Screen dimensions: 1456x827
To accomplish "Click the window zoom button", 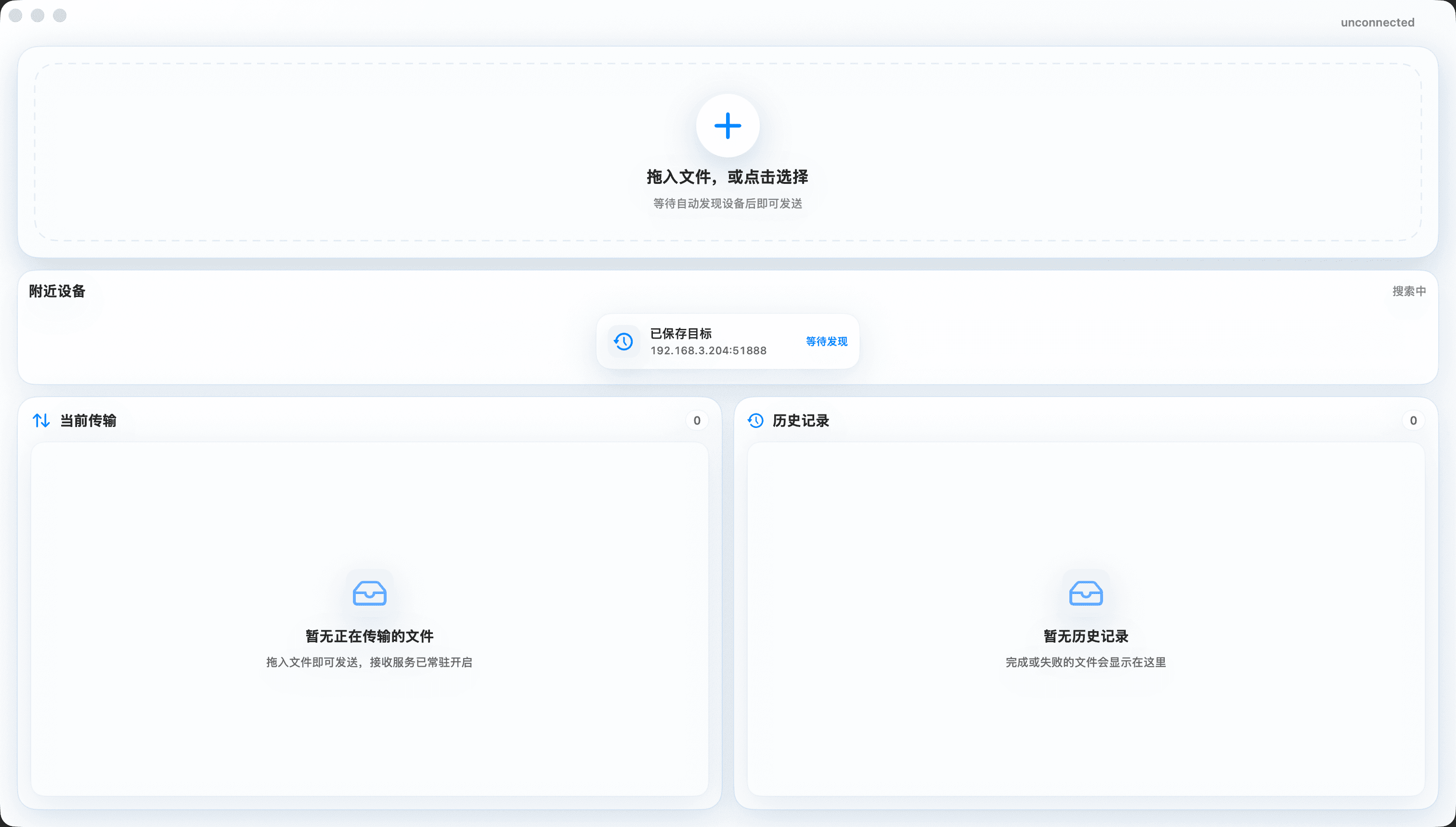I will 60,15.
